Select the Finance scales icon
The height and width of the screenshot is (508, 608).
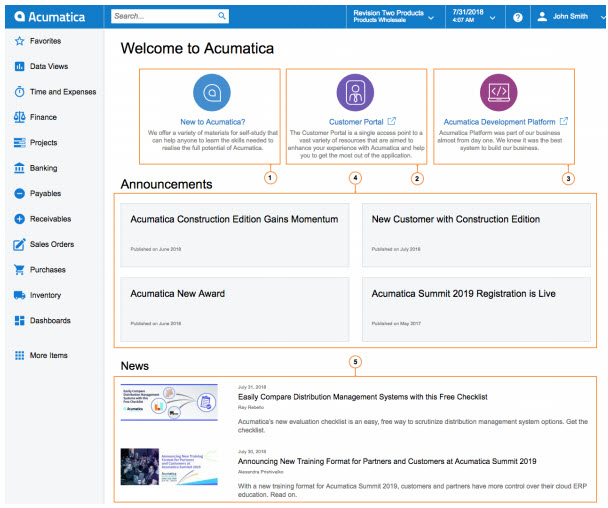[19, 117]
